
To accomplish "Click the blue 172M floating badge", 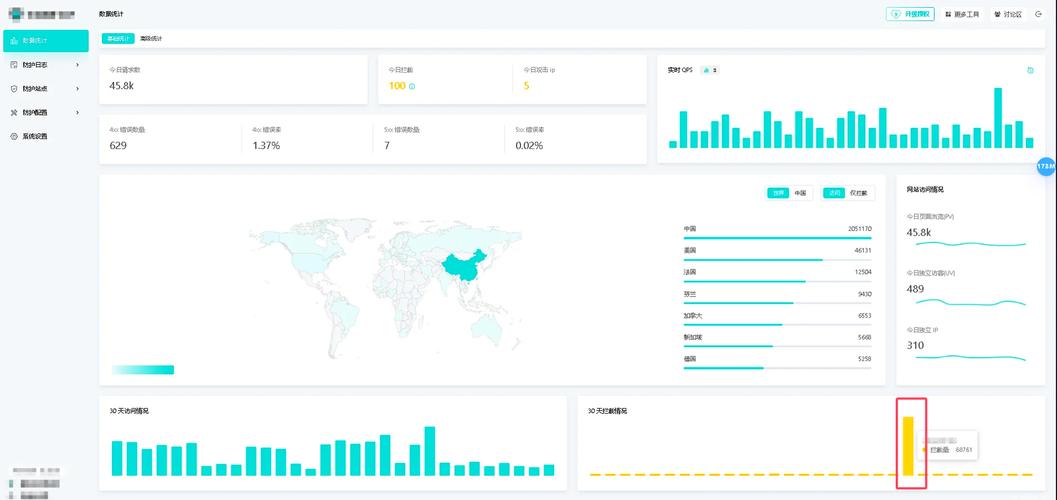I will click(1046, 165).
